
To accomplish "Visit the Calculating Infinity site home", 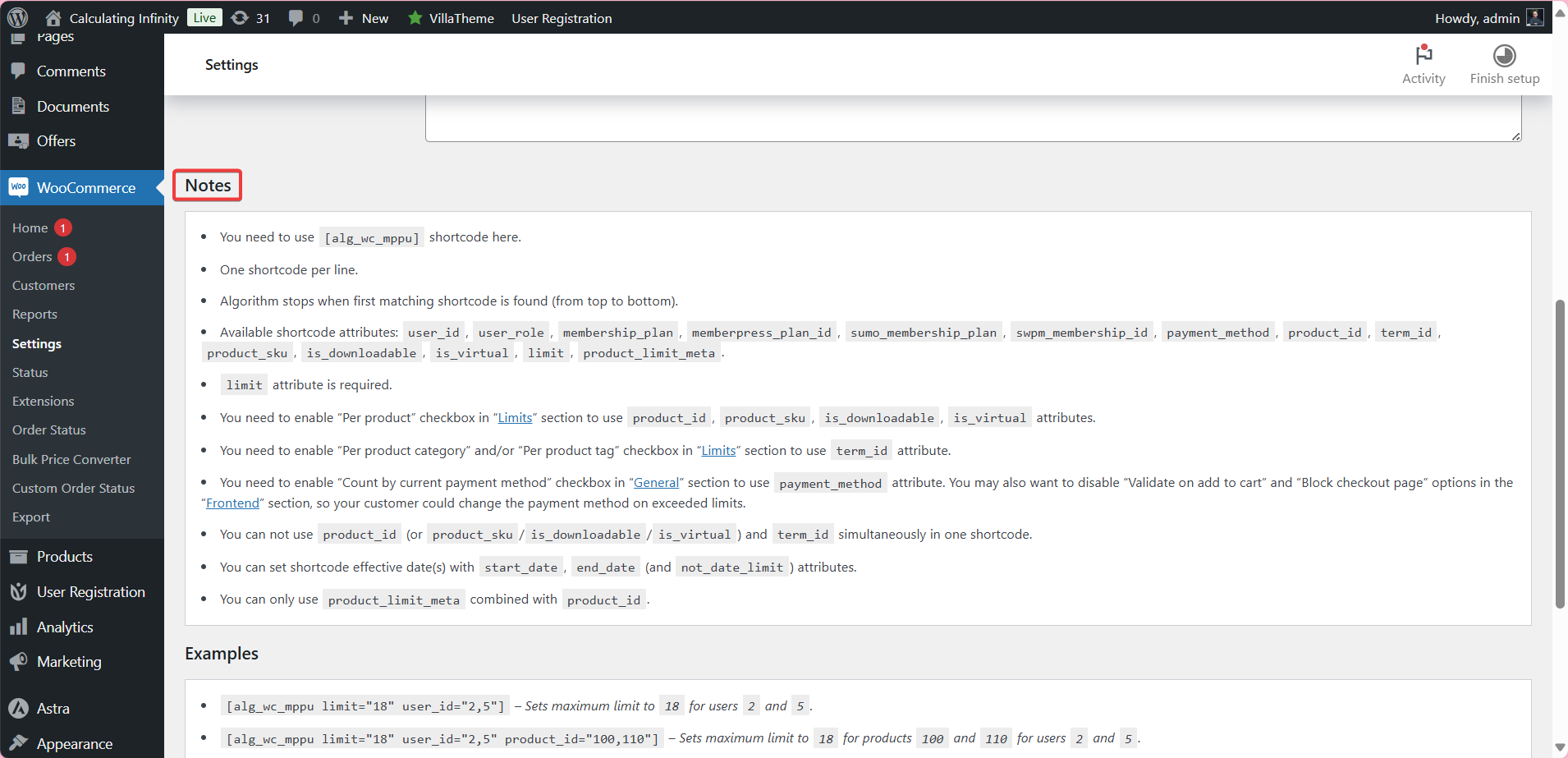I will 112,18.
